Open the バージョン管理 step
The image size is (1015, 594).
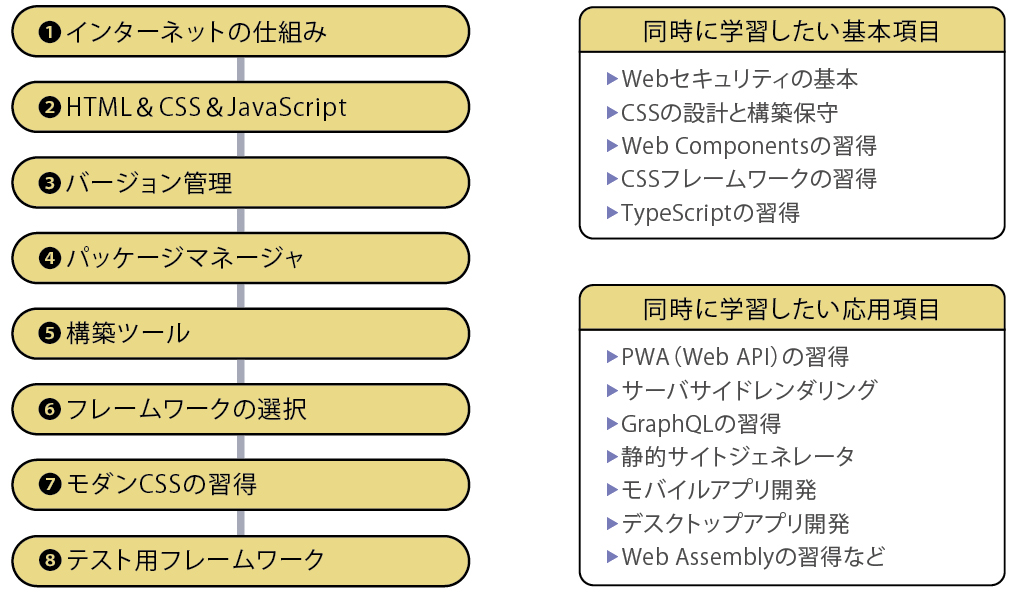pos(240,184)
